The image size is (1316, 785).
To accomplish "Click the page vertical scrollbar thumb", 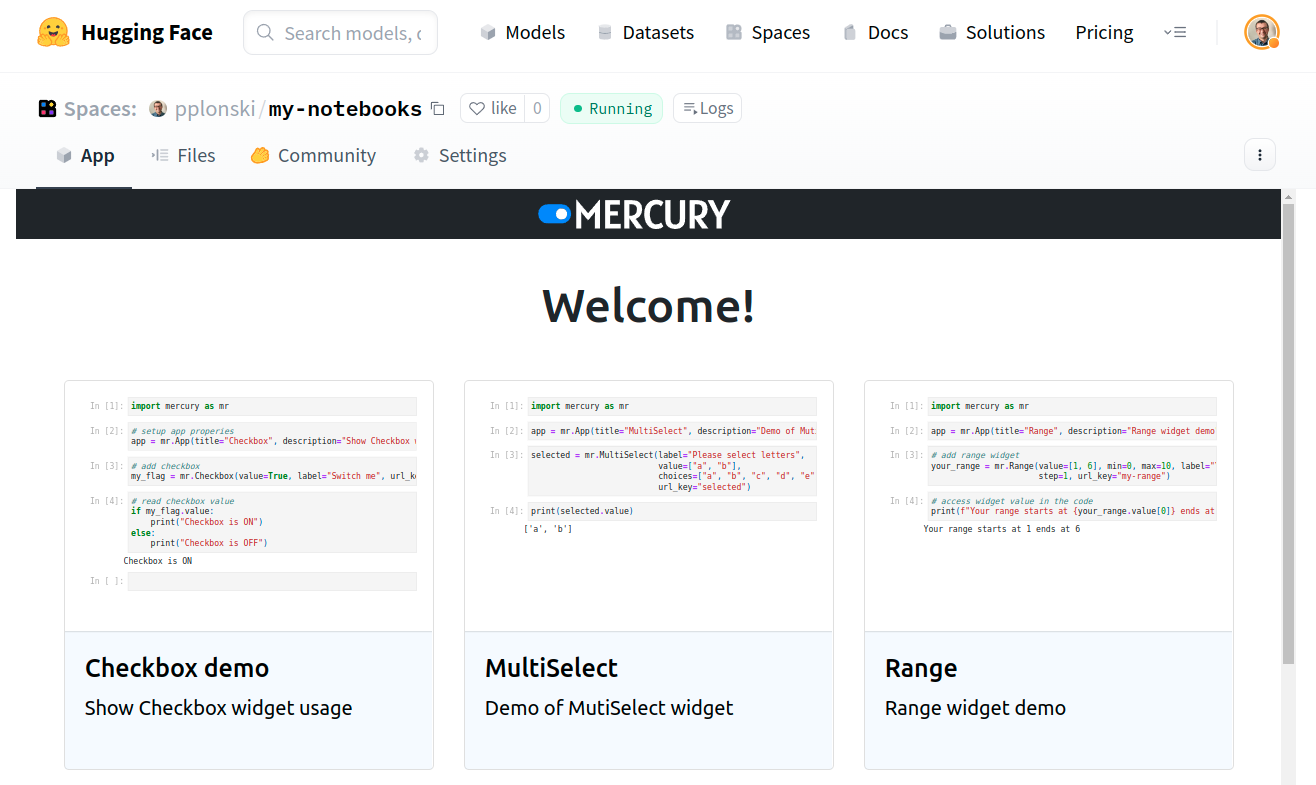I will pyautogui.click(x=1288, y=433).
